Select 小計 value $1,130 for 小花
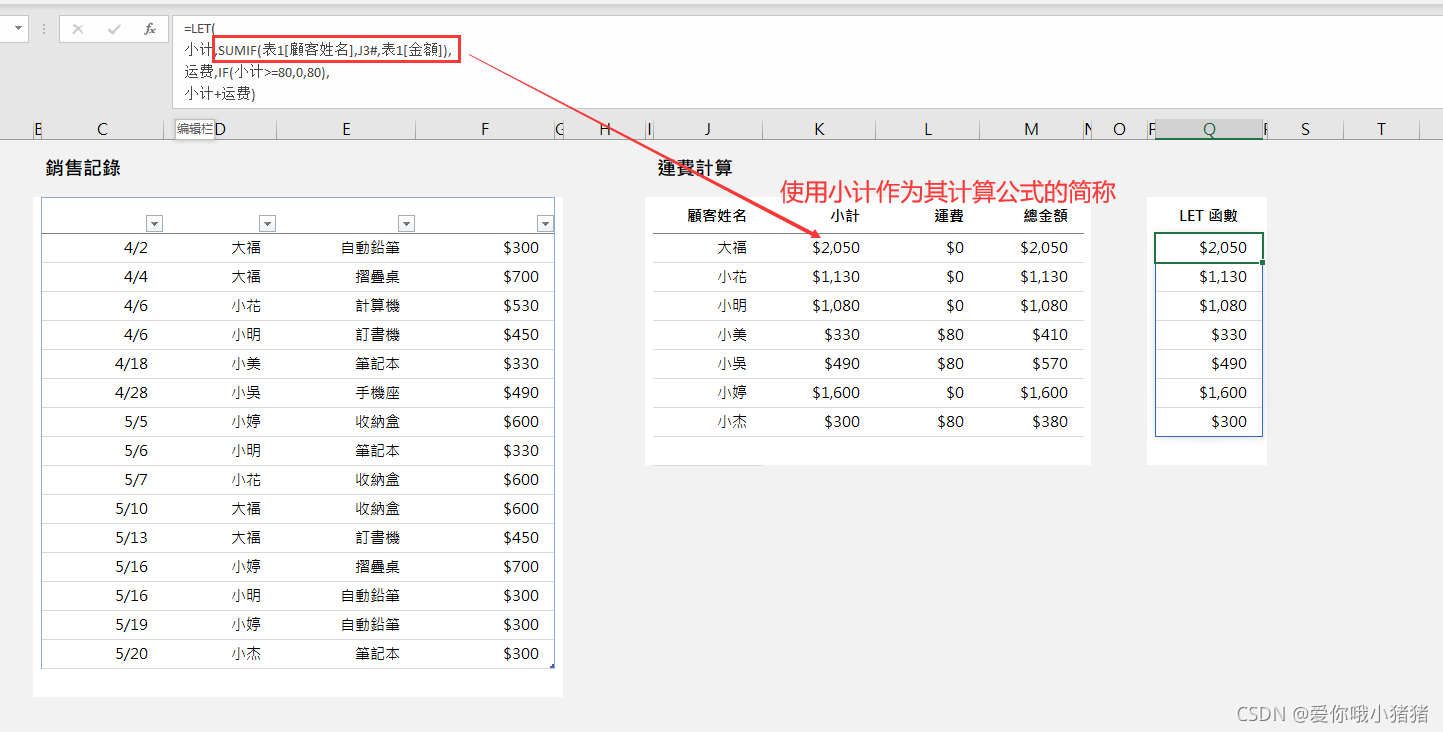 point(819,277)
